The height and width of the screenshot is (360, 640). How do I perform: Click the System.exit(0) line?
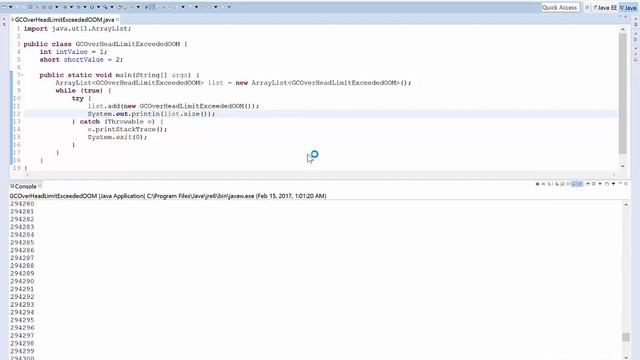point(117,137)
